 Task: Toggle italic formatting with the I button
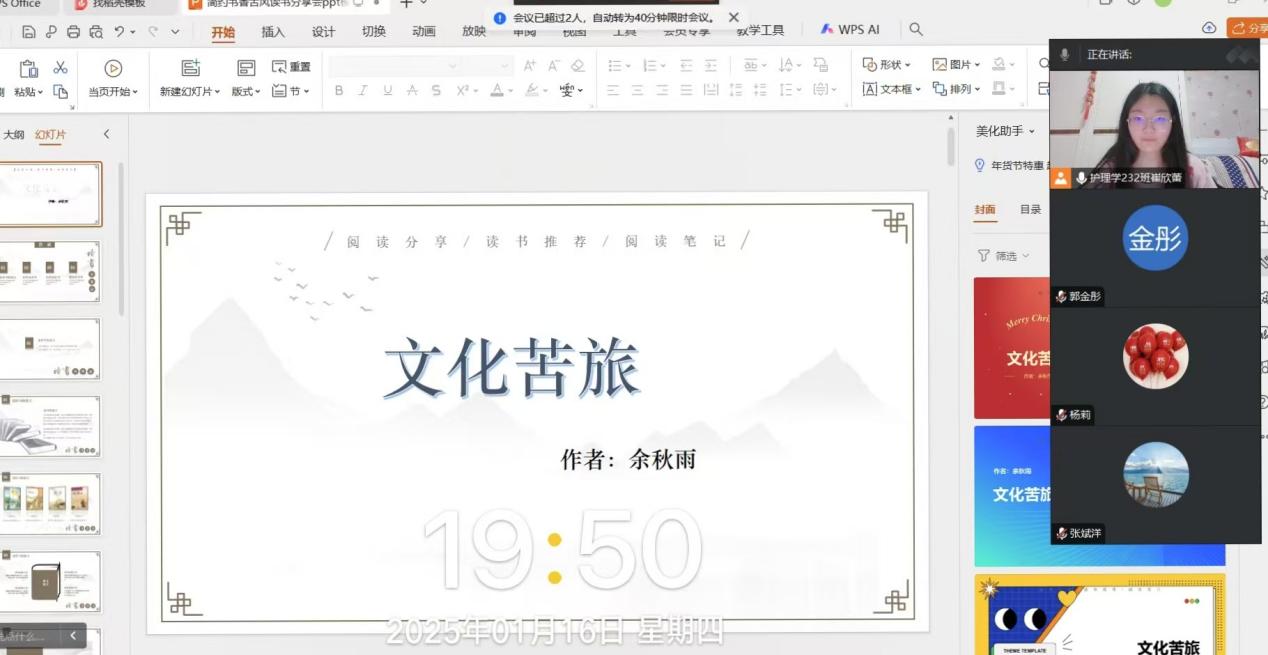tap(362, 91)
